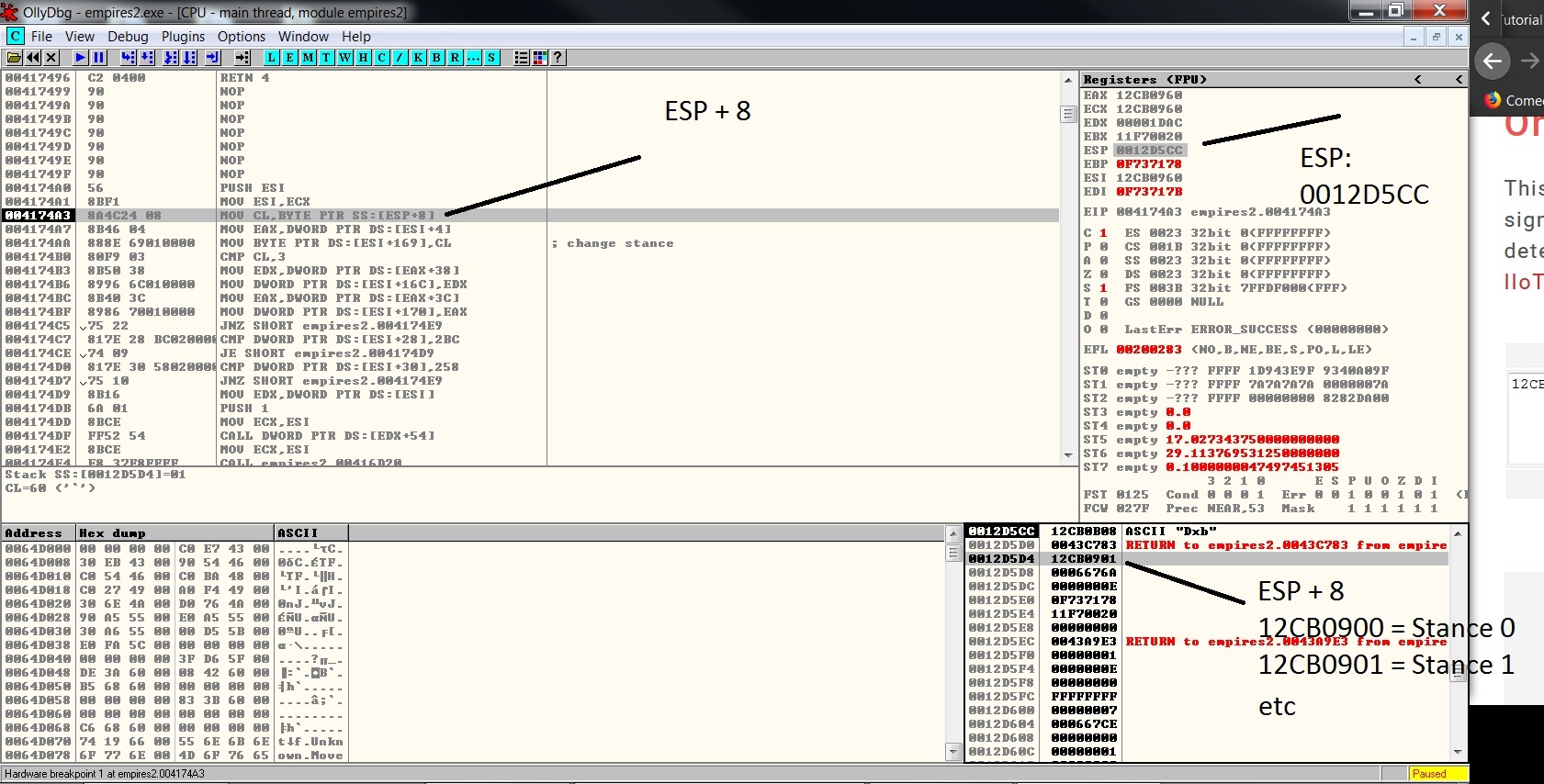Open the Memory map window (M)

pyautogui.click(x=308, y=57)
